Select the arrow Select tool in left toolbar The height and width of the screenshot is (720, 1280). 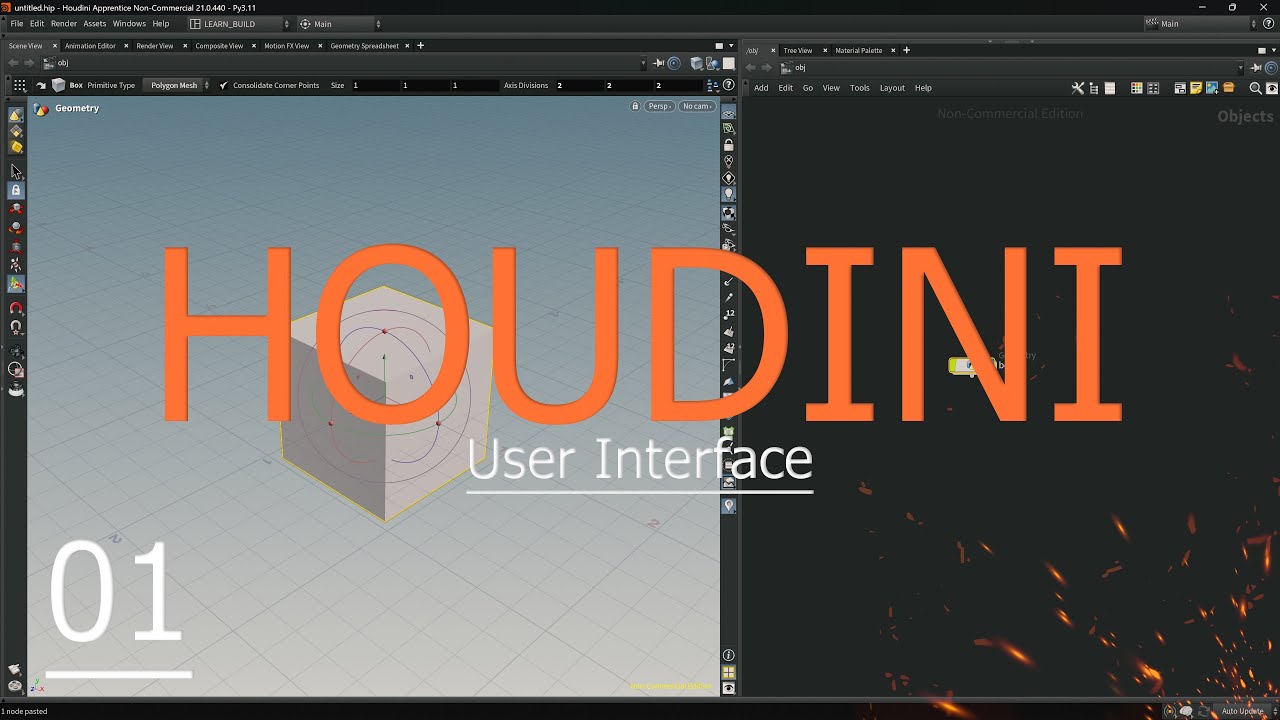[15, 172]
